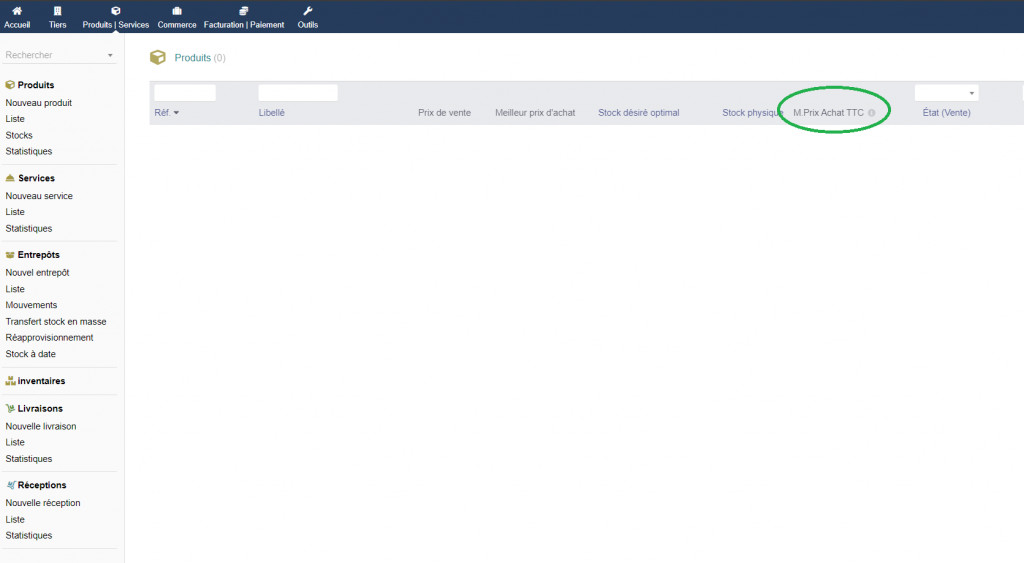Open the Rechercher dropdown arrow
The height and width of the screenshot is (563, 1024).
click(110, 56)
